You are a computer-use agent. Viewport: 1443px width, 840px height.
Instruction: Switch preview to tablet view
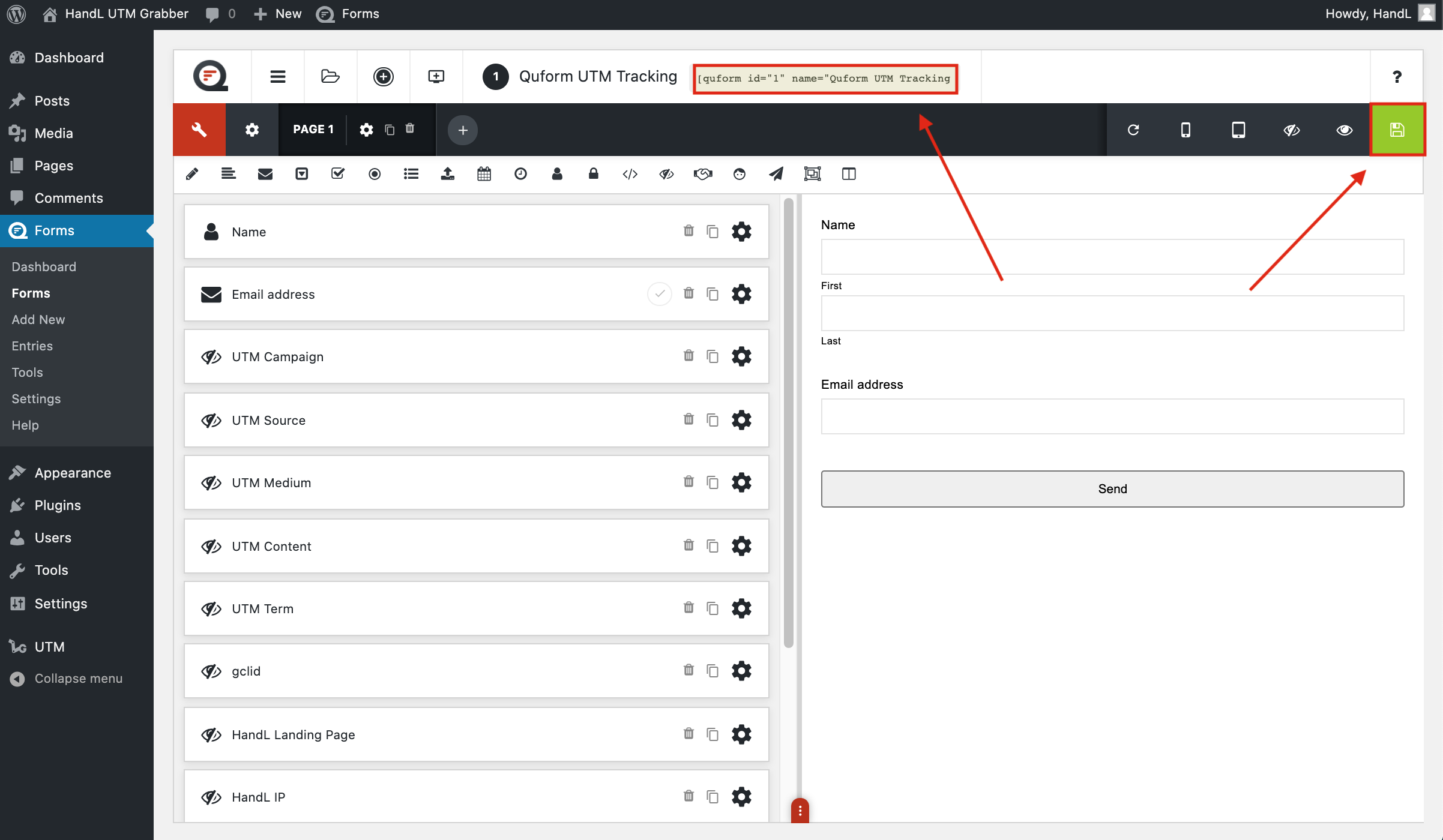pyautogui.click(x=1238, y=130)
